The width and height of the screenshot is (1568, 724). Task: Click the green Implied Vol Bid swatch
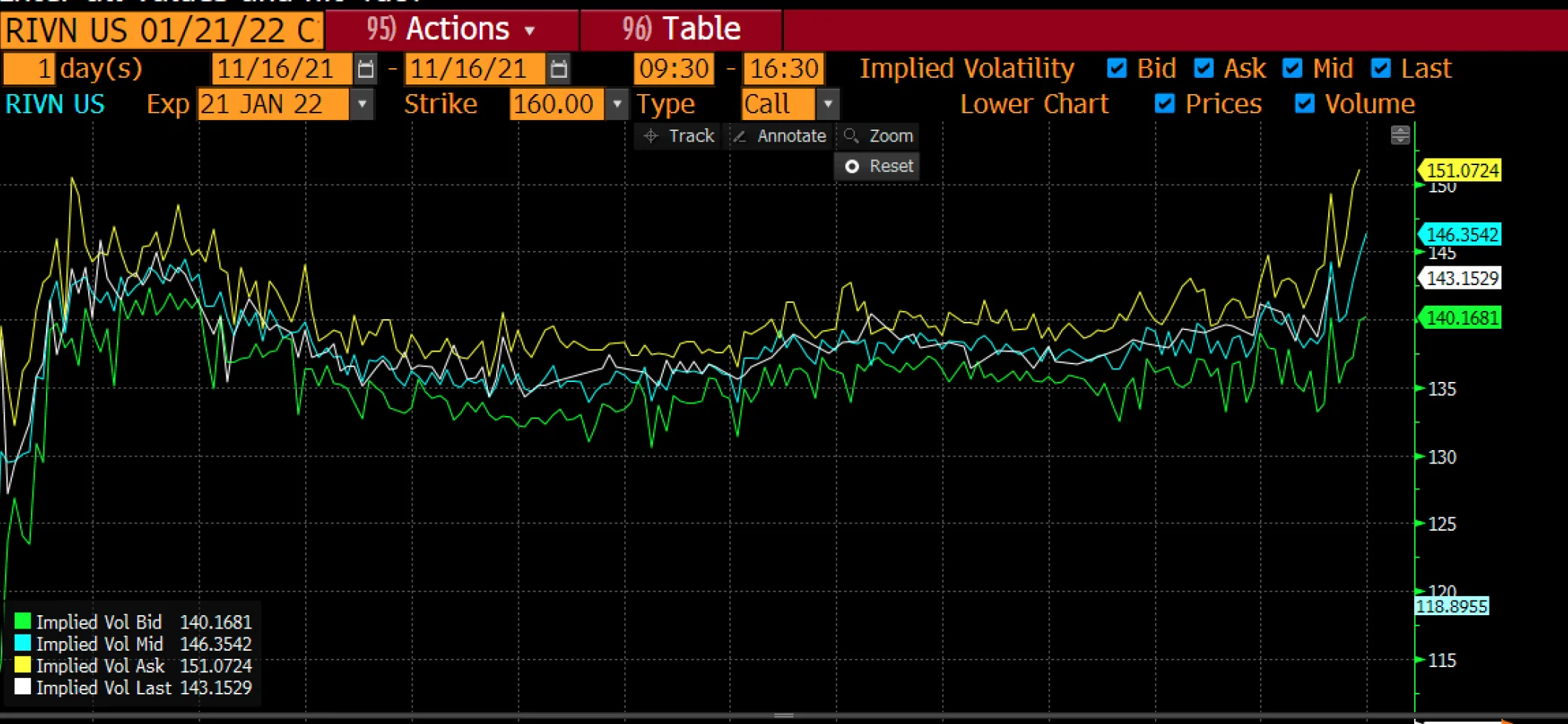[x=23, y=622]
